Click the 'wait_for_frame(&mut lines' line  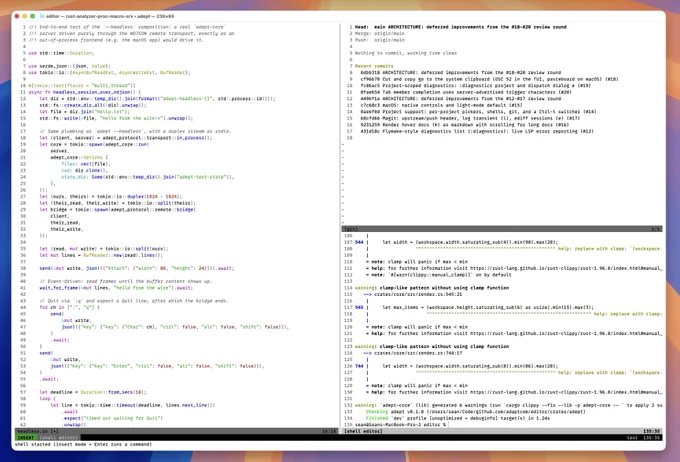(116, 288)
